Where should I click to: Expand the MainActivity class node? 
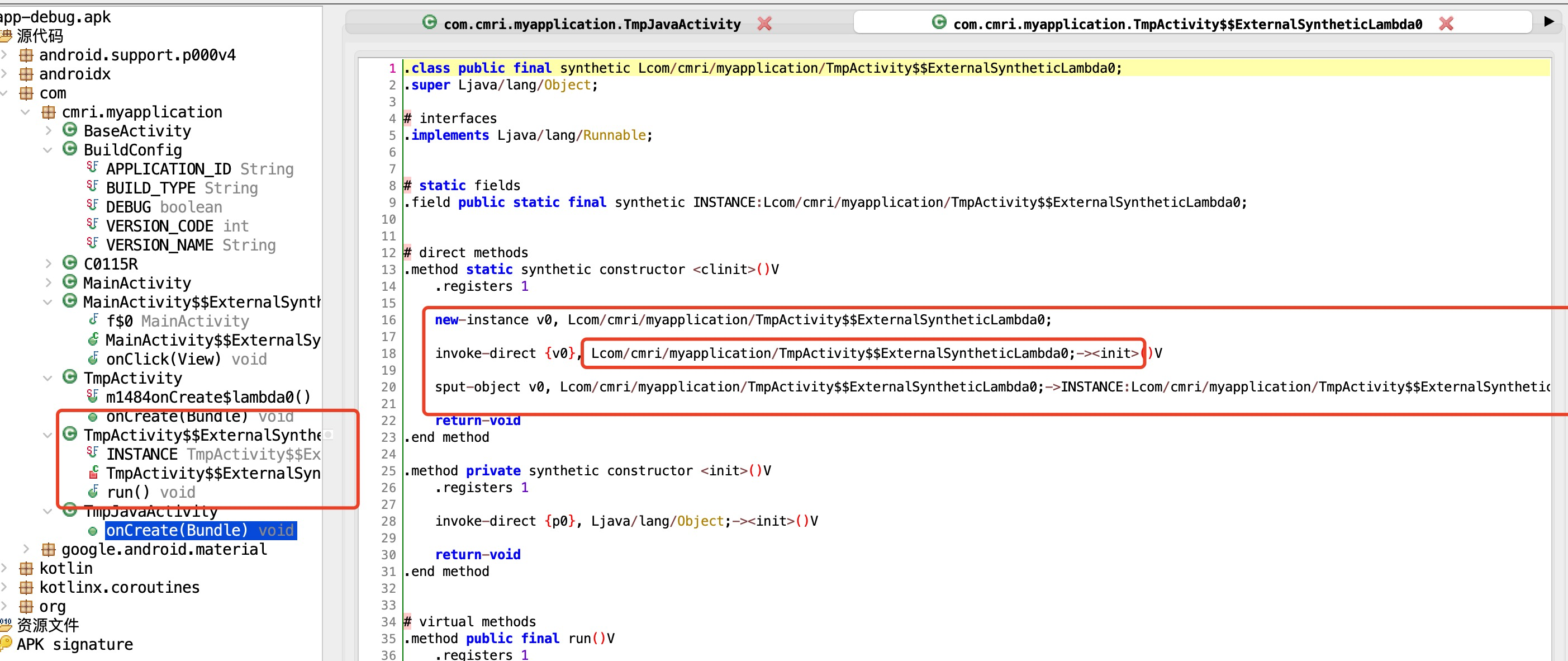pyautogui.click(x=48, y=282)
